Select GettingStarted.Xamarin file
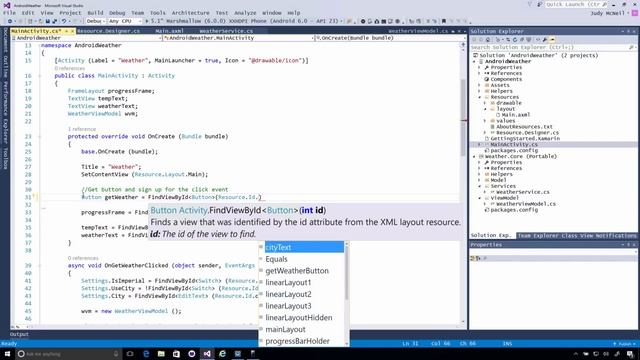640x360 pixels. pyautogui.click(x=525, y=139)
